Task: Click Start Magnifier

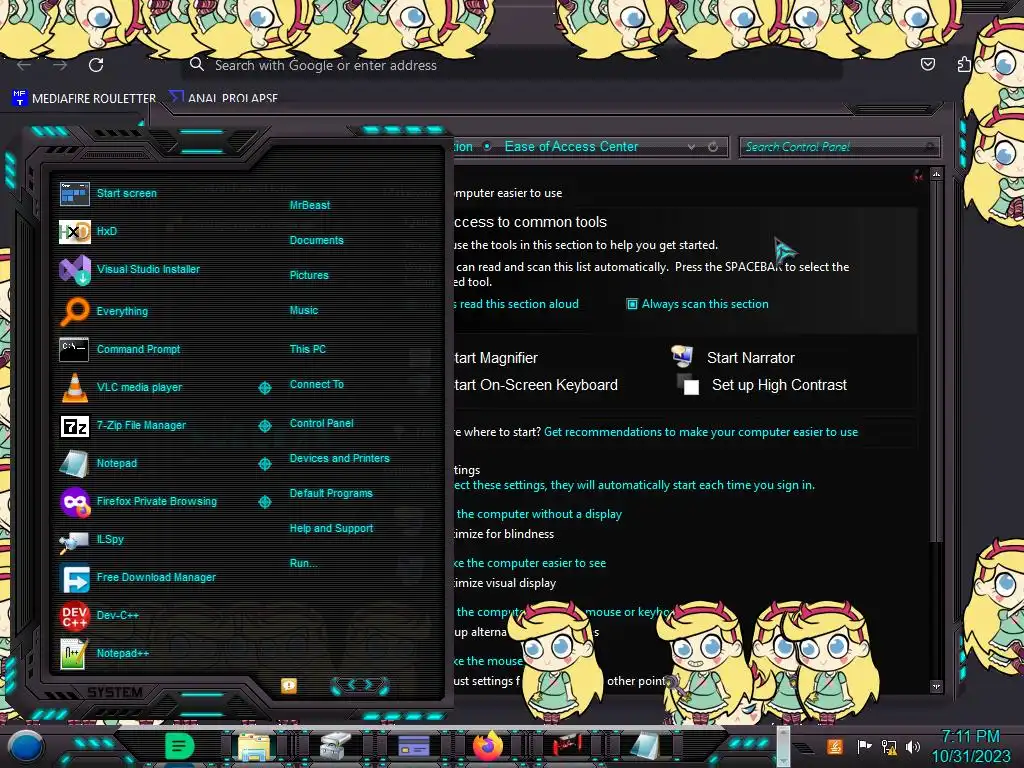Action: tap(496, 358)
